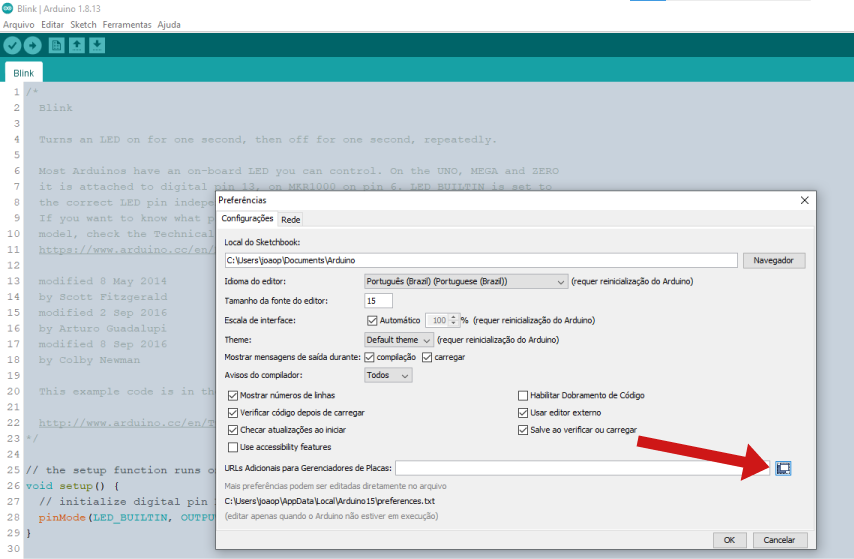Click the Tamanho da fonte field
Image resolution: width=854 pixels, height=559 pixels.
(x=378, y=301)
